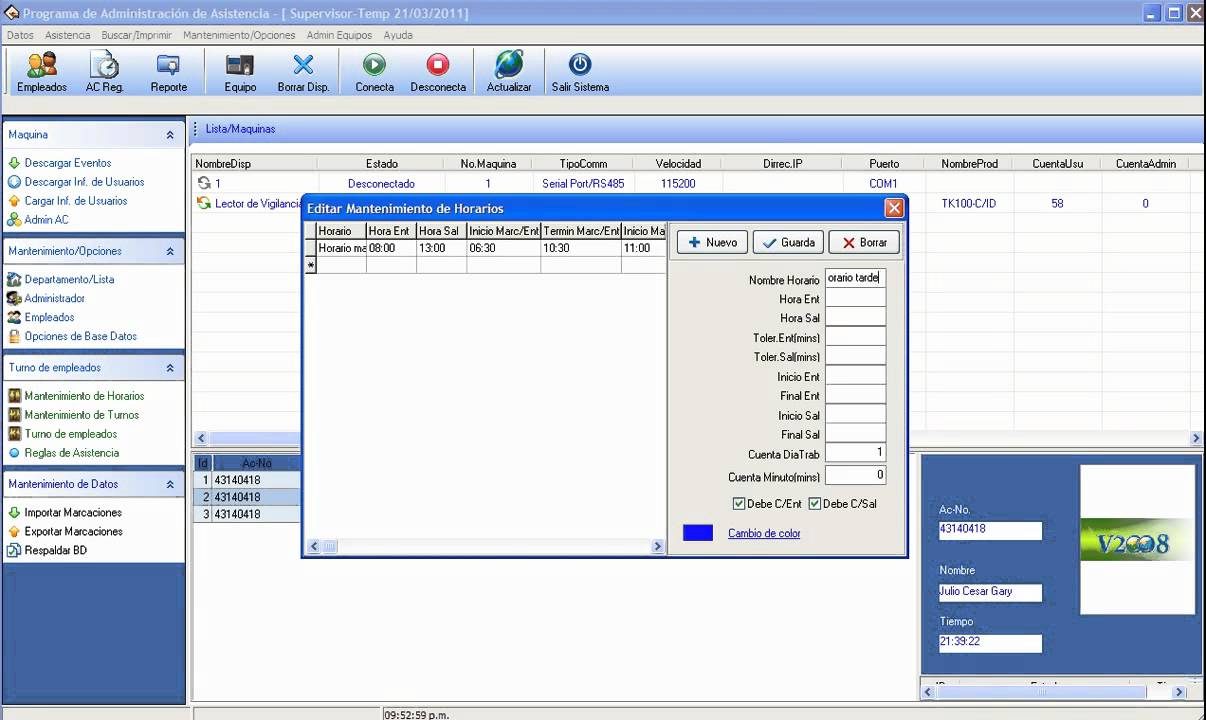Click the Nombre Horario field
This screenshot has width=1206, height=720.
point(855,279)
